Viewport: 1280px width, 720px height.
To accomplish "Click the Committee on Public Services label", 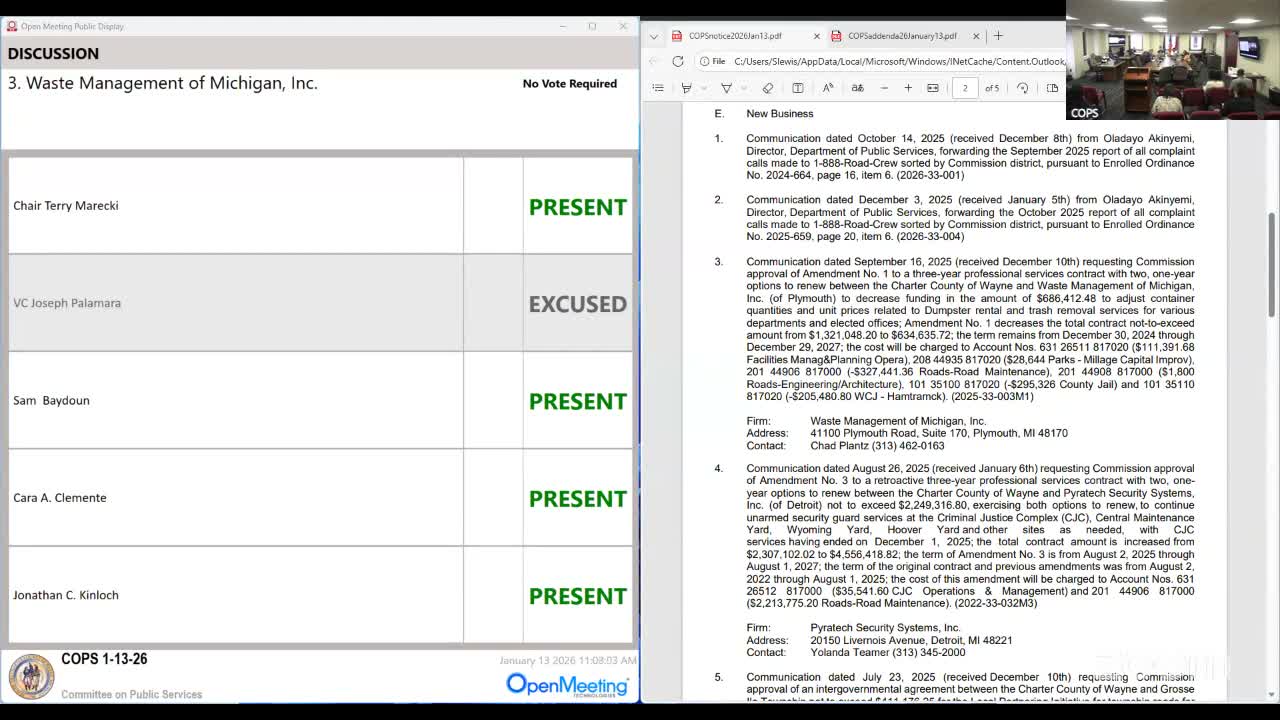I will [131, 694].
